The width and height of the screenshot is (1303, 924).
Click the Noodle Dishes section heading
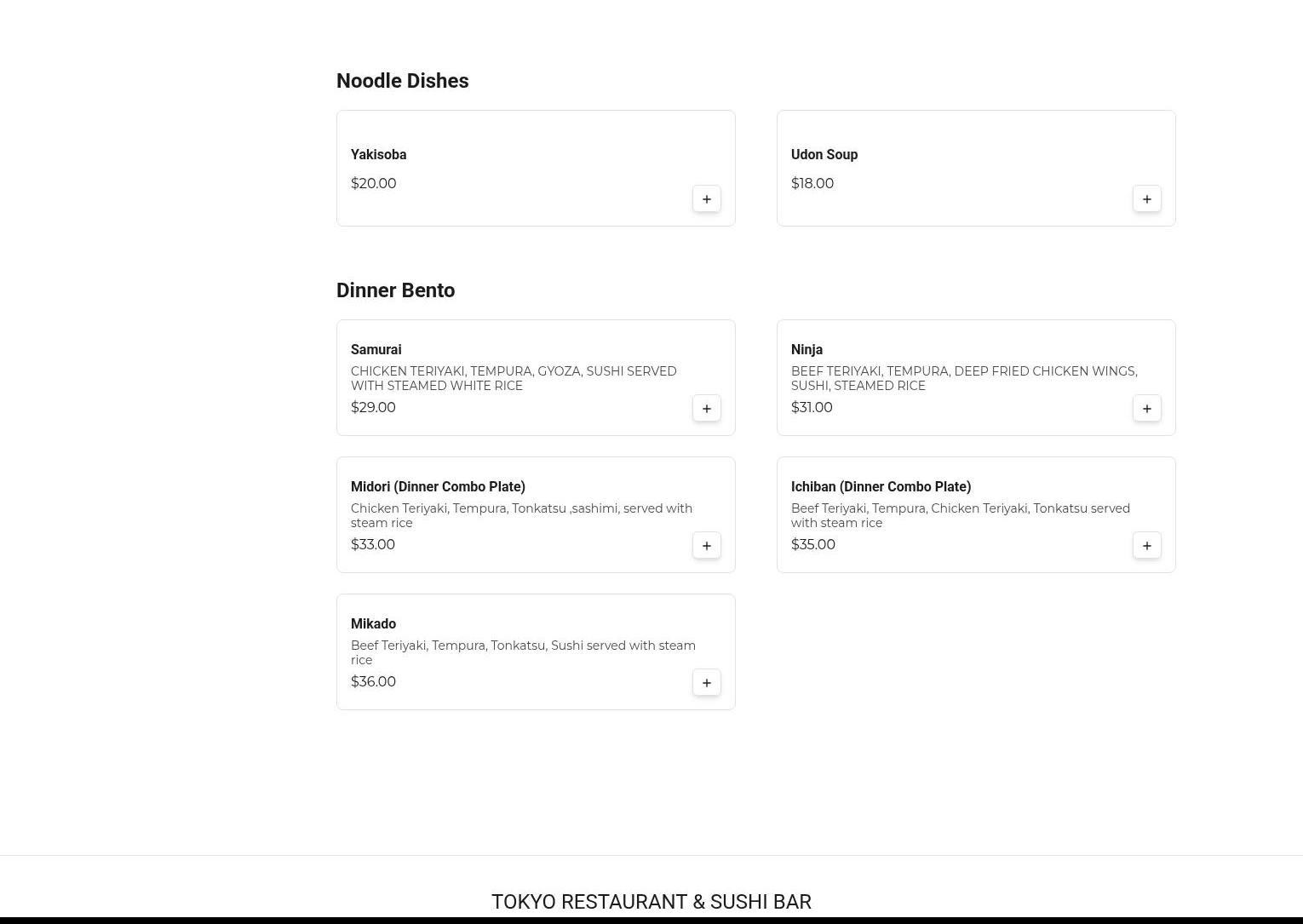tap(402, 81)
